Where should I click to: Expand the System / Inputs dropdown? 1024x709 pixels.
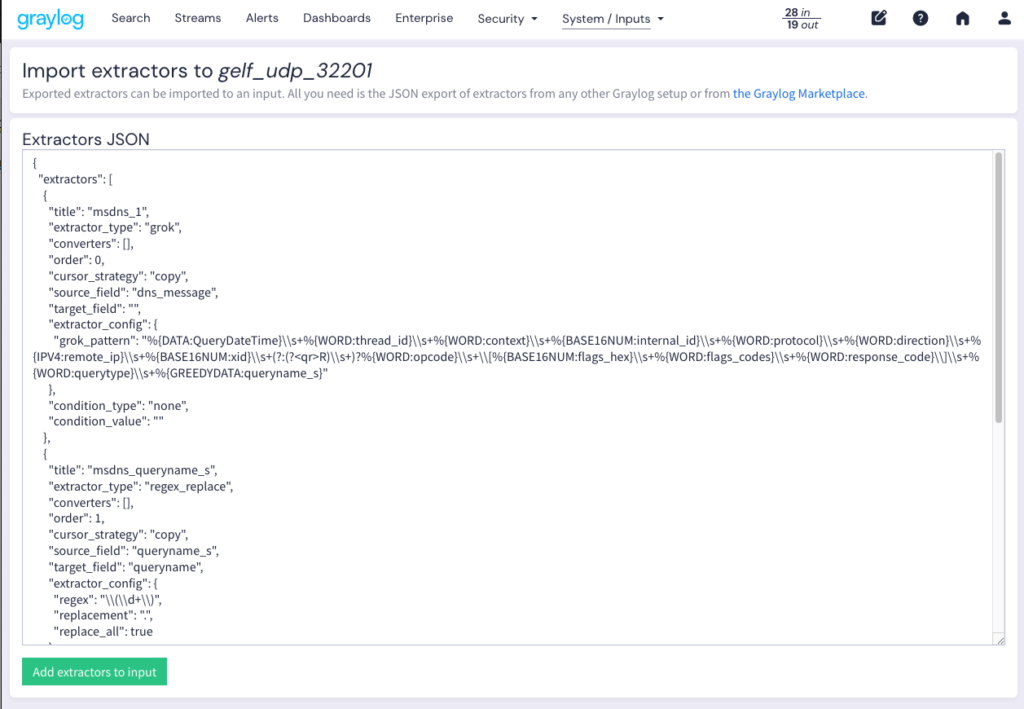(613, 19)
